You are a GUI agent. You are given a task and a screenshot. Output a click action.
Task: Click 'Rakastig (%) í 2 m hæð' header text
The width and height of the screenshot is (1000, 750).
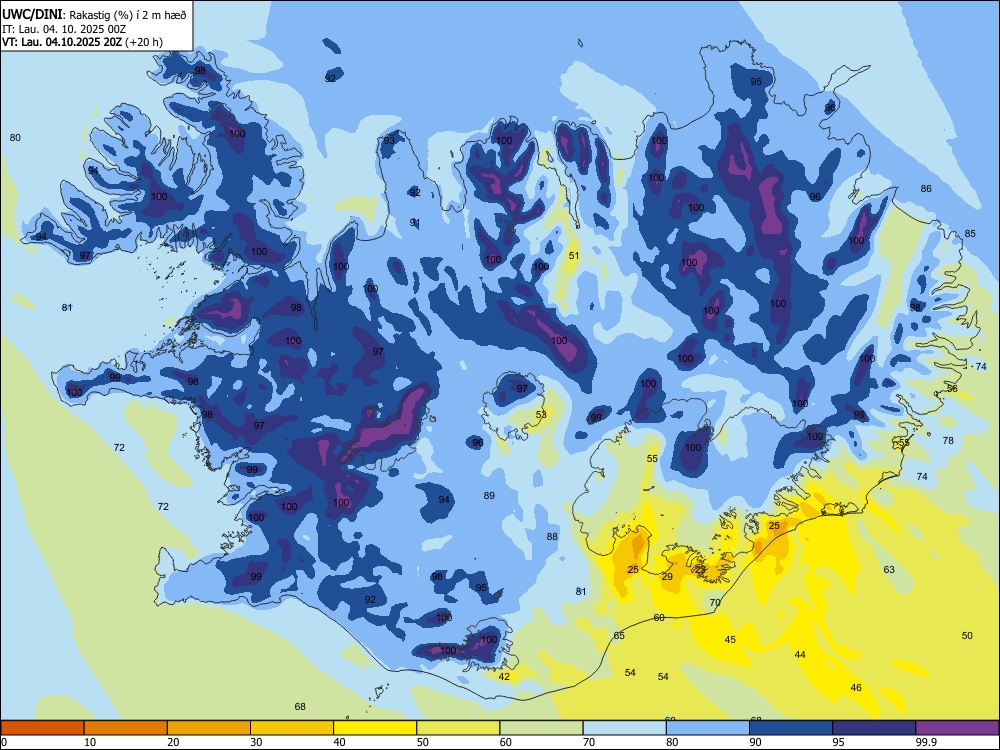[128, 15]
